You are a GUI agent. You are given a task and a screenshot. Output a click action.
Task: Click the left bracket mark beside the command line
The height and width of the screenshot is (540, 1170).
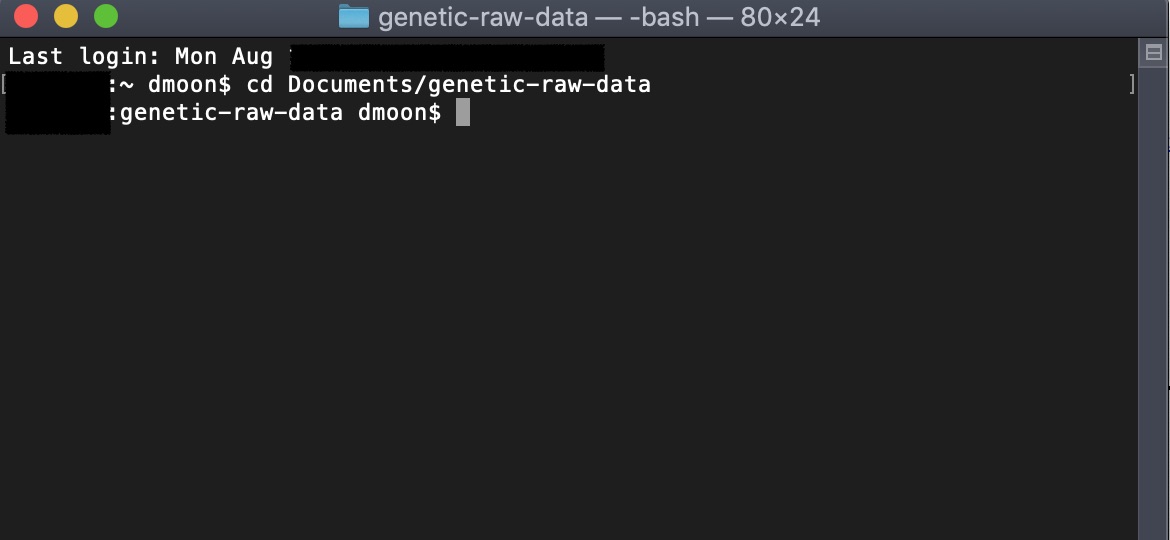(3, 84)
